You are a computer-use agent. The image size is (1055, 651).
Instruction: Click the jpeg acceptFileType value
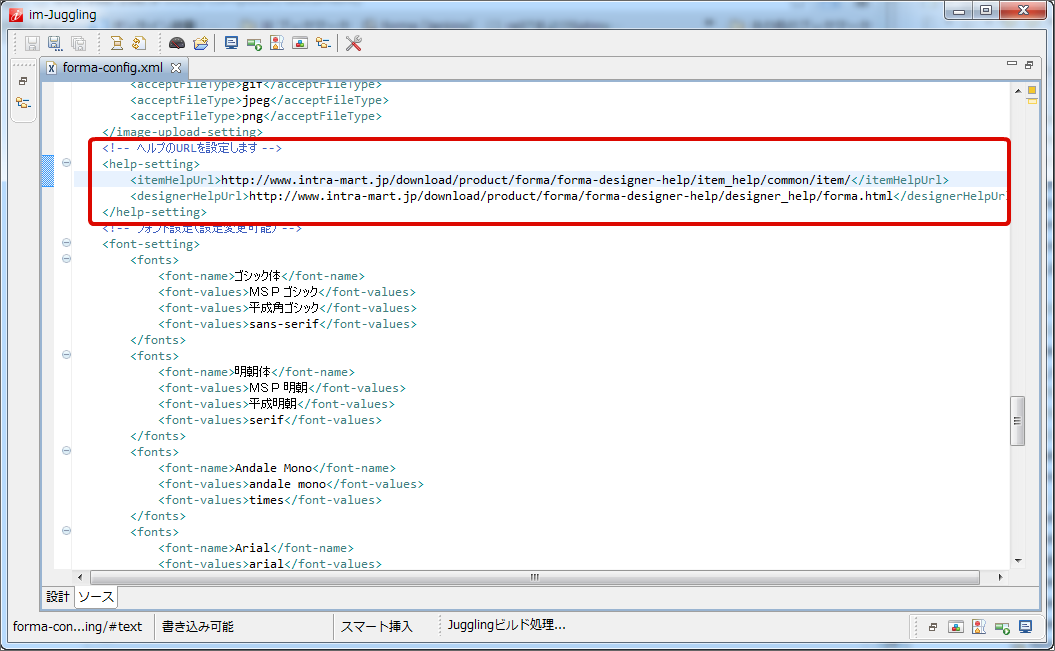256,100
